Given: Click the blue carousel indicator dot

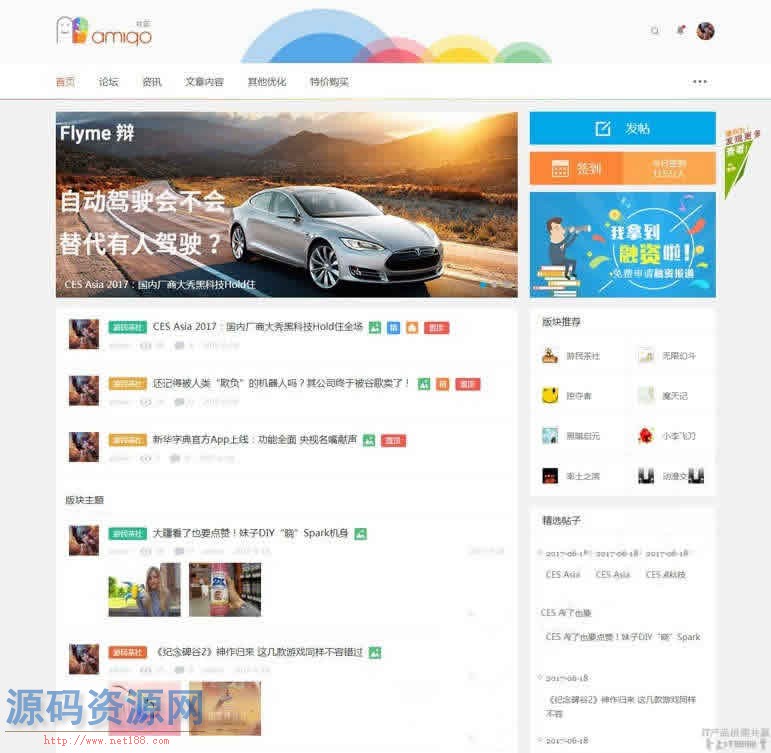Looking at the screenshot, I should (483, 284).
